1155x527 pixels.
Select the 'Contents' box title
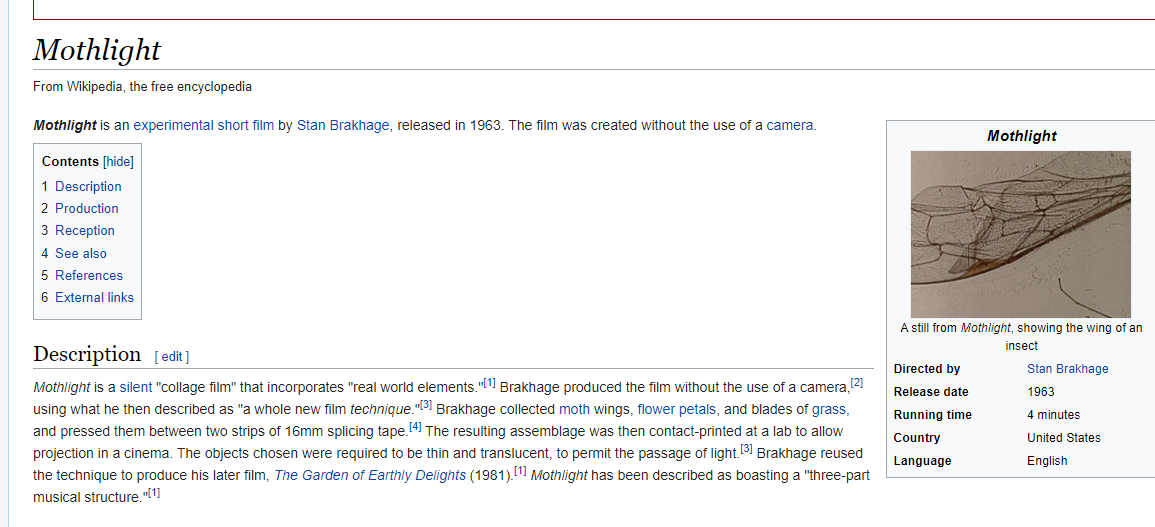(70, 161)
